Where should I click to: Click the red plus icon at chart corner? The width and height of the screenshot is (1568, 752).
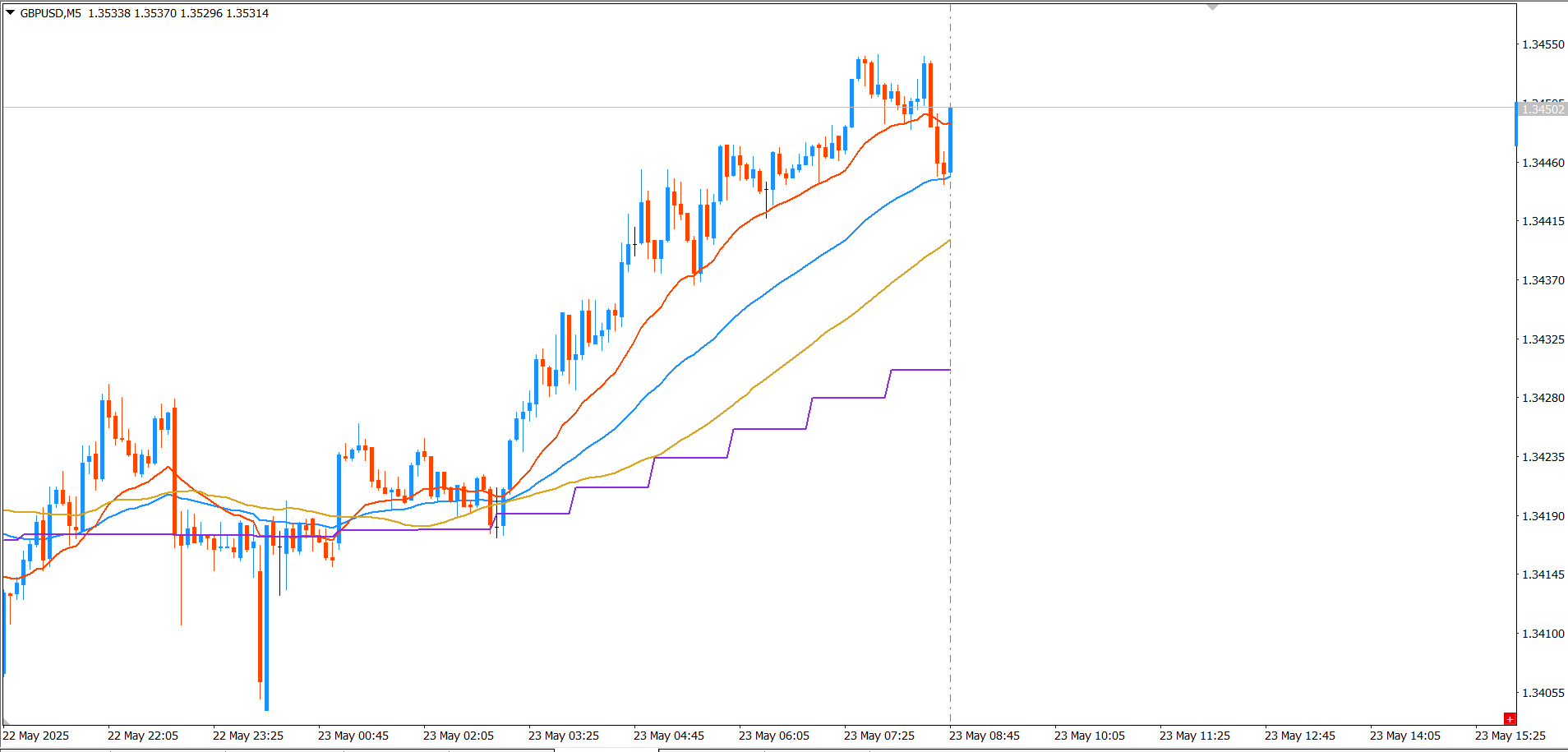[x=1510, y=719]
